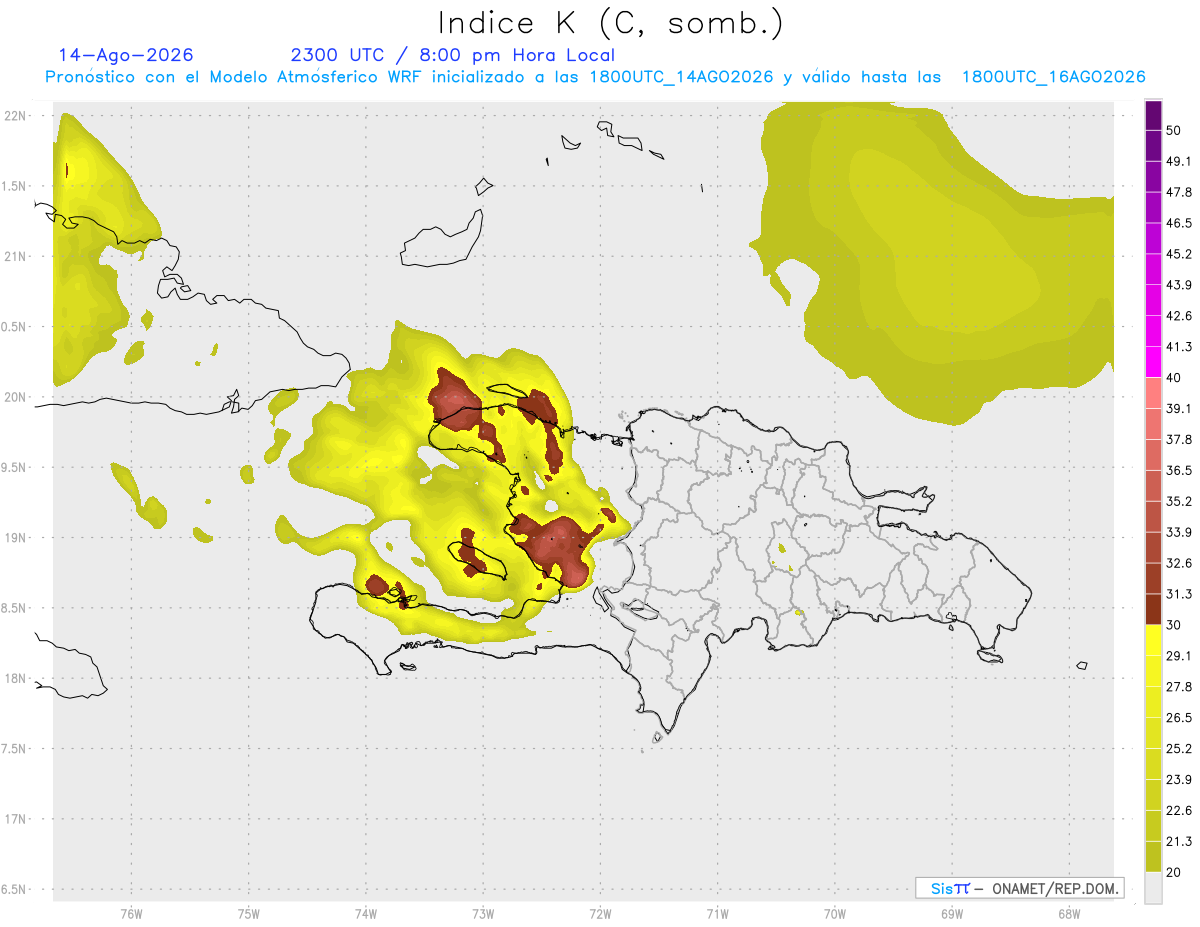The height and width of the screenshot is (927, 1200).
Task: Click the '74W' longitude label
Action: coord(365,913)
